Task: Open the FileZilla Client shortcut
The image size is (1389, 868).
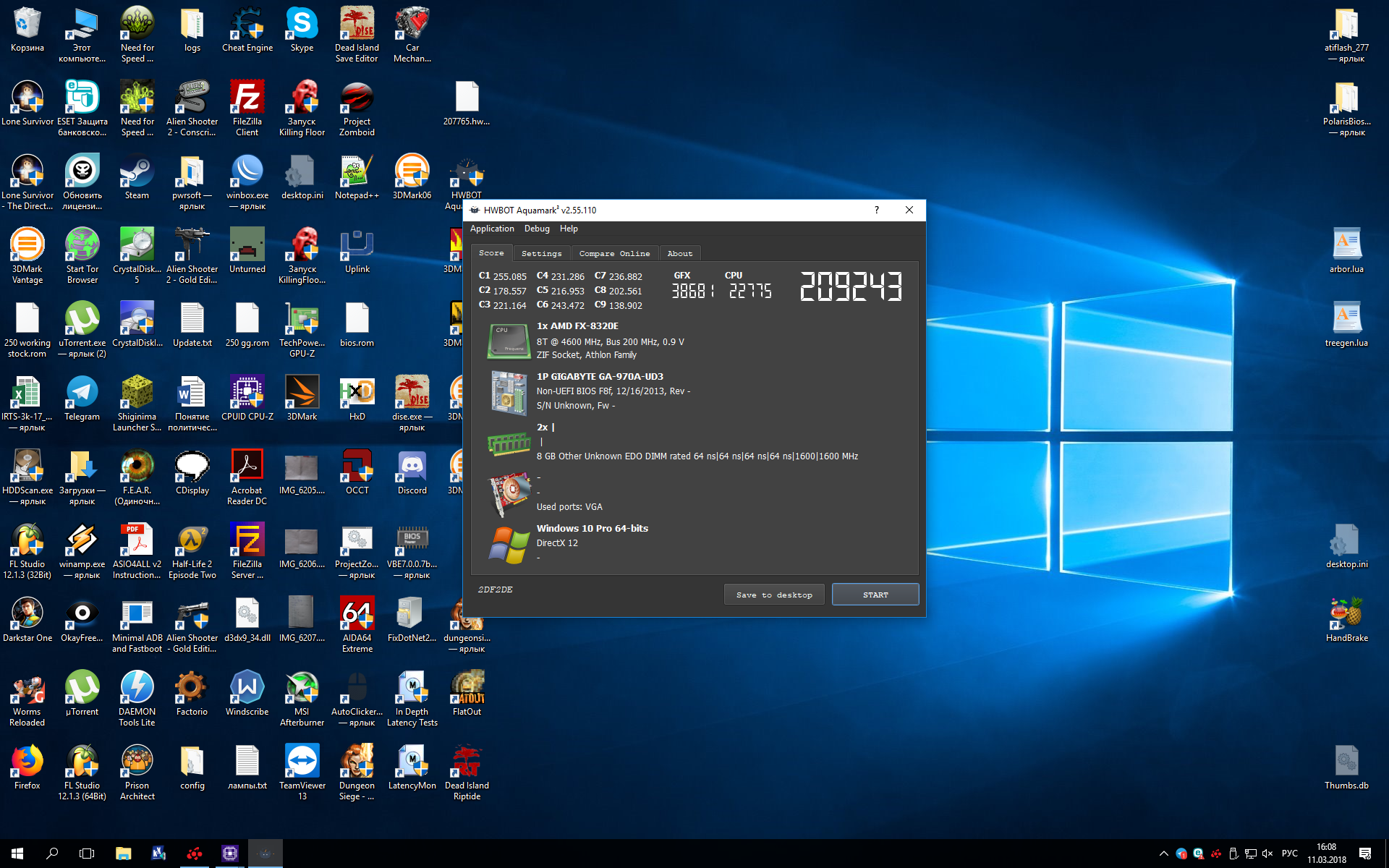Action: point(247,109)
